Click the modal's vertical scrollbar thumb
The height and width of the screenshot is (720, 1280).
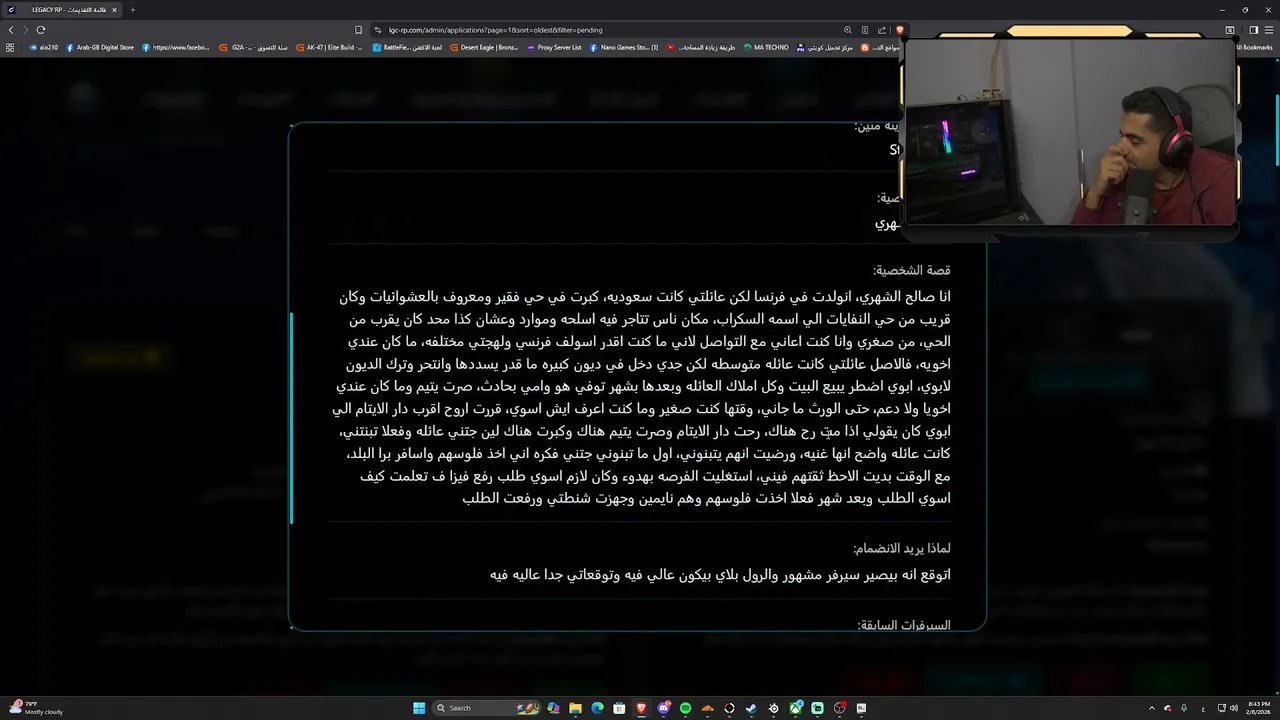291,417
